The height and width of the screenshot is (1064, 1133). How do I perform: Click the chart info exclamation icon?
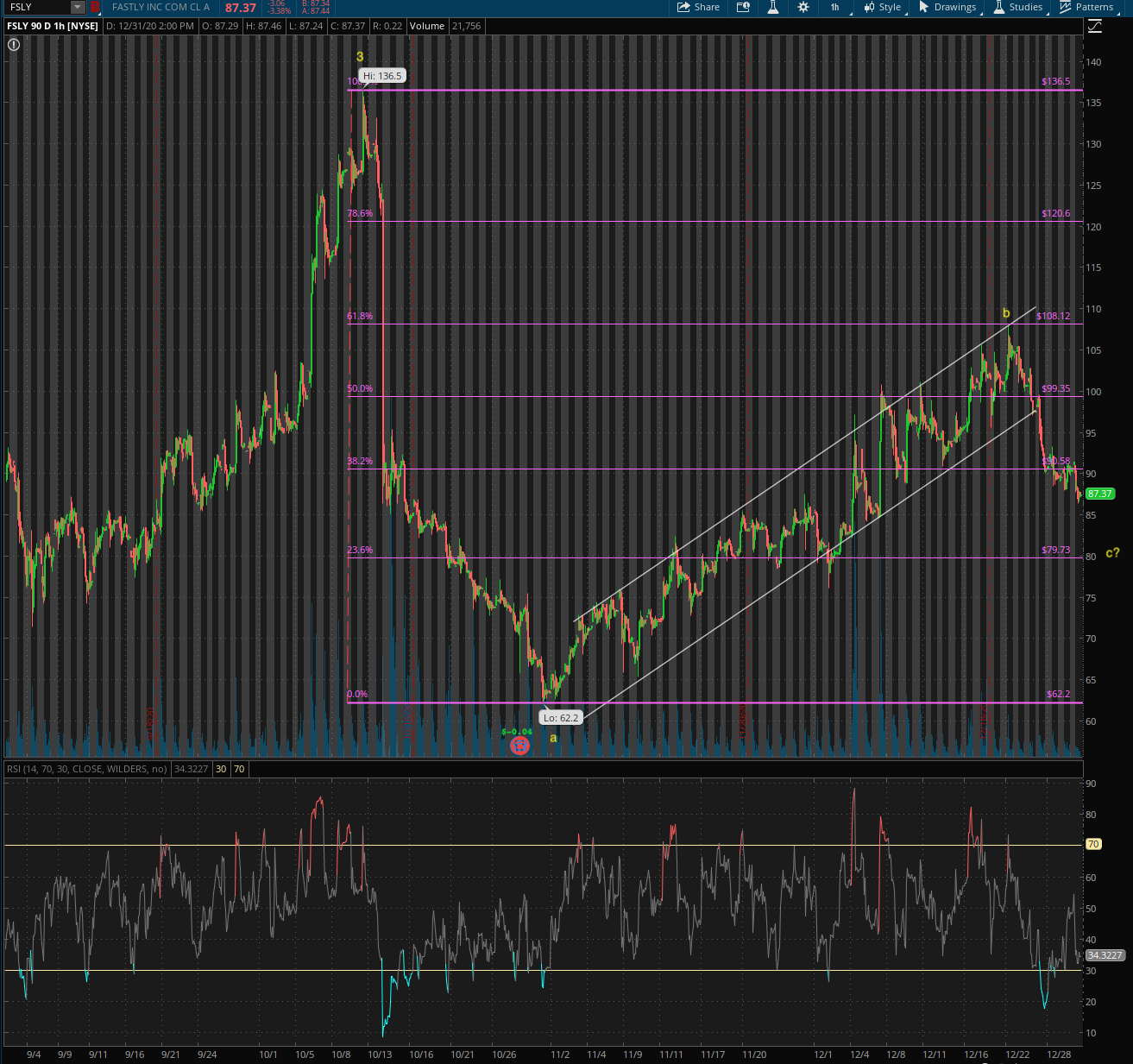(14, 44)
